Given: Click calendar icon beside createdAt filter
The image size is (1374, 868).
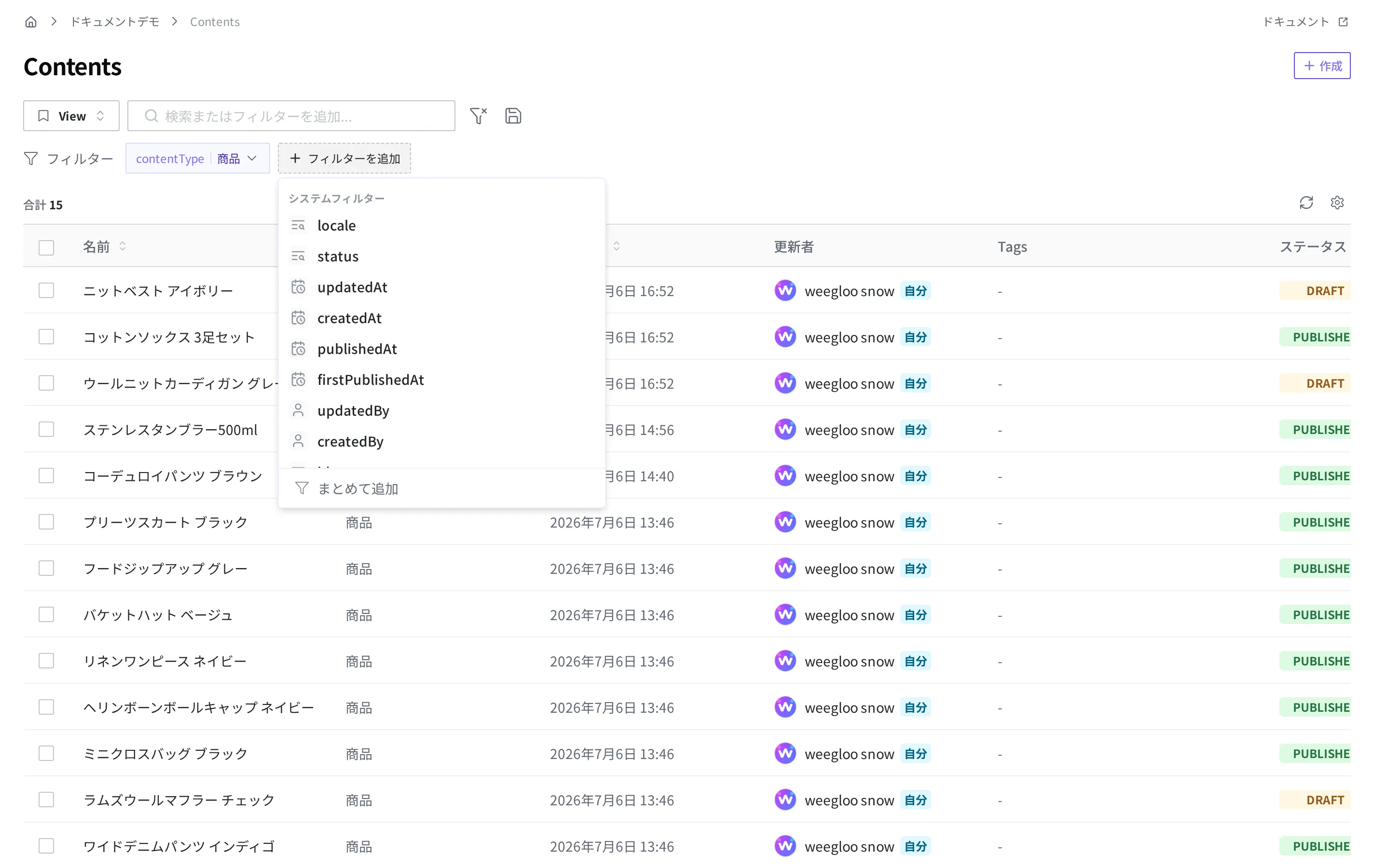Looking at the screenshot, I should click(299, 318).
